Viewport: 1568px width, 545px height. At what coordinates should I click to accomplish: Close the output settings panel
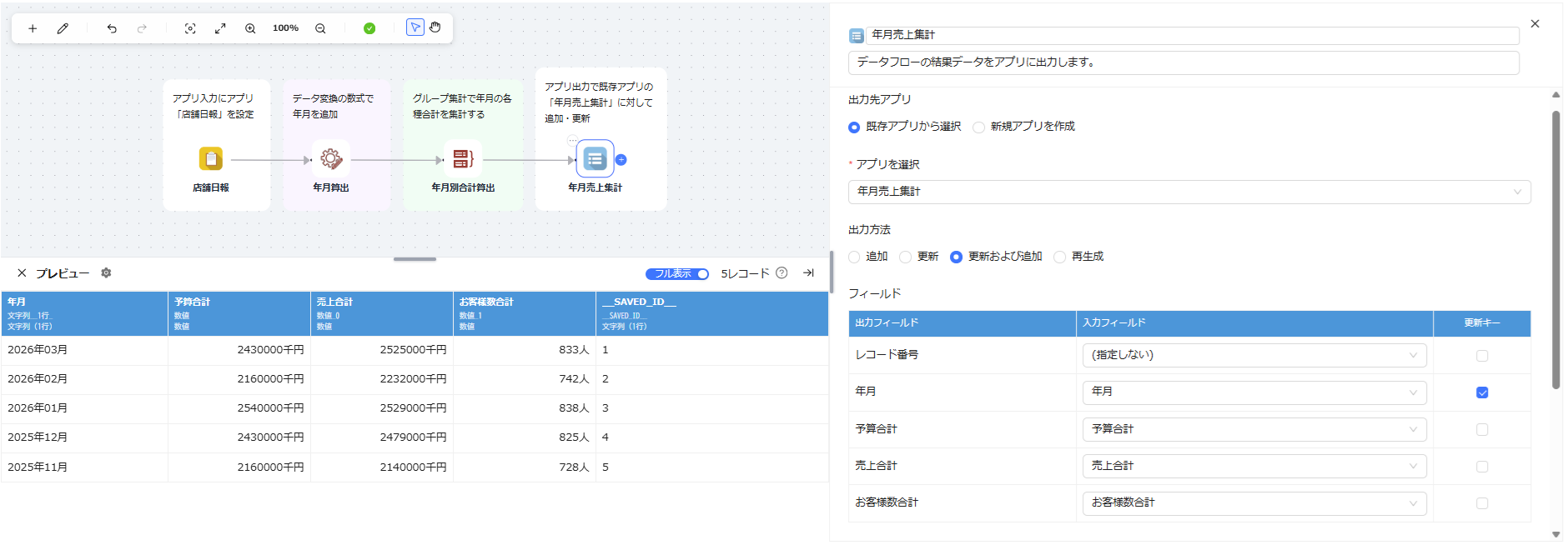tap(1535, 24)
